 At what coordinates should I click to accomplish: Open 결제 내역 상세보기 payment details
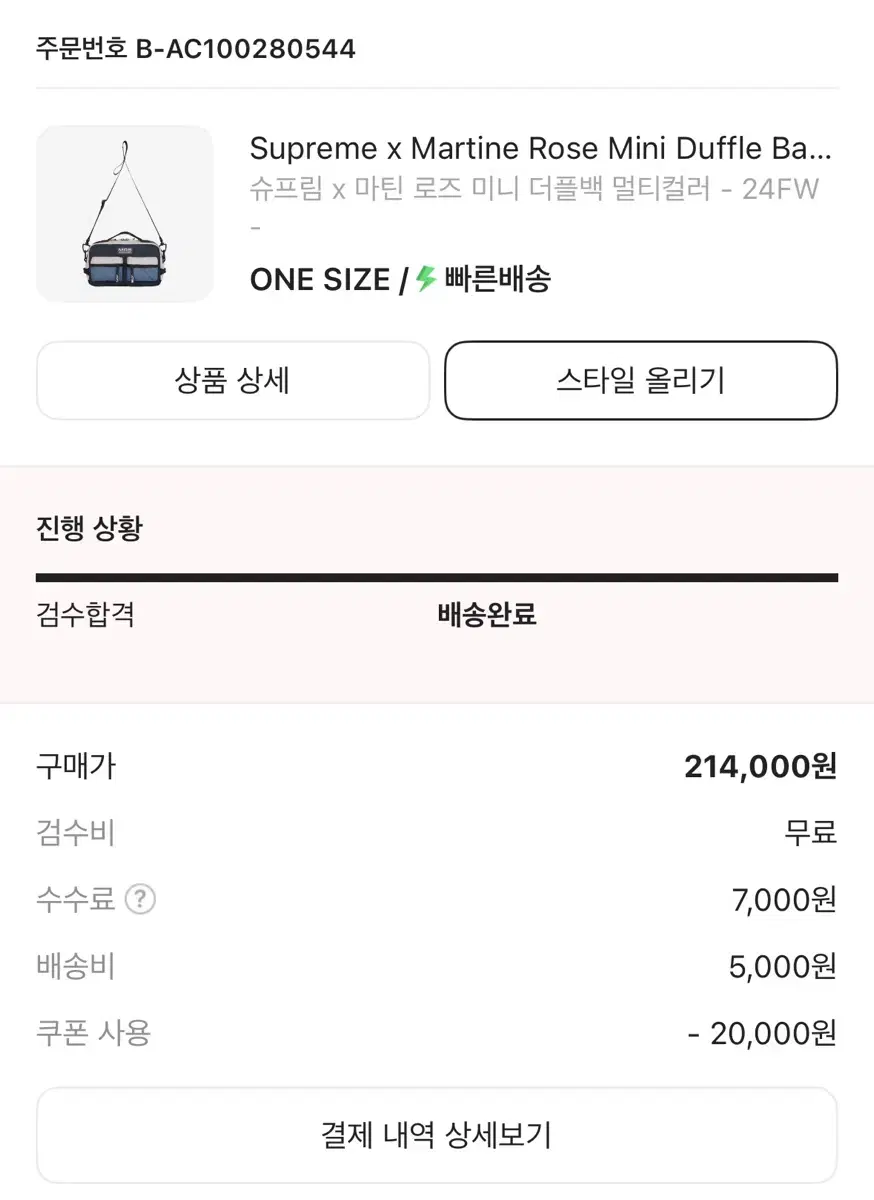[437, 1135]
